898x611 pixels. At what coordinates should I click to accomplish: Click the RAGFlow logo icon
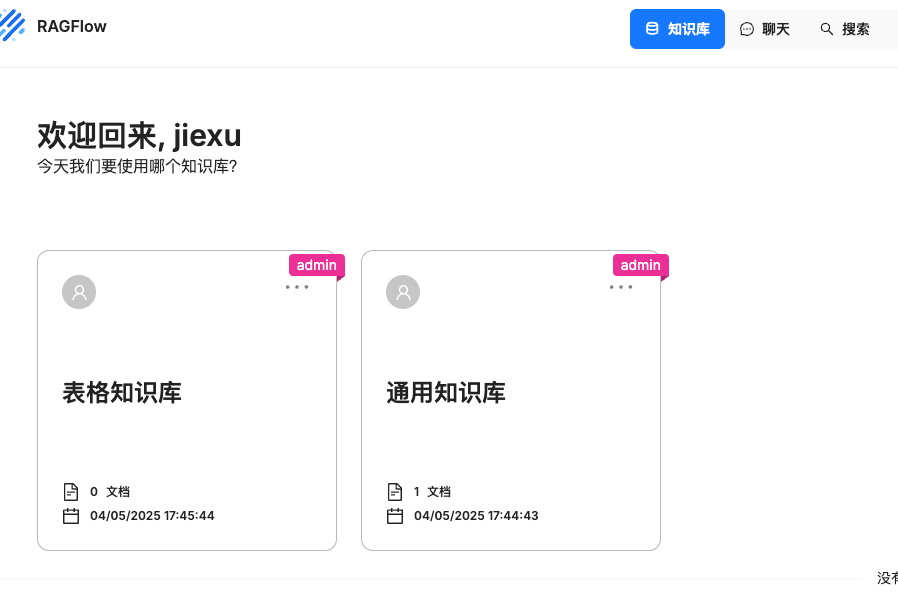point(12,24)
